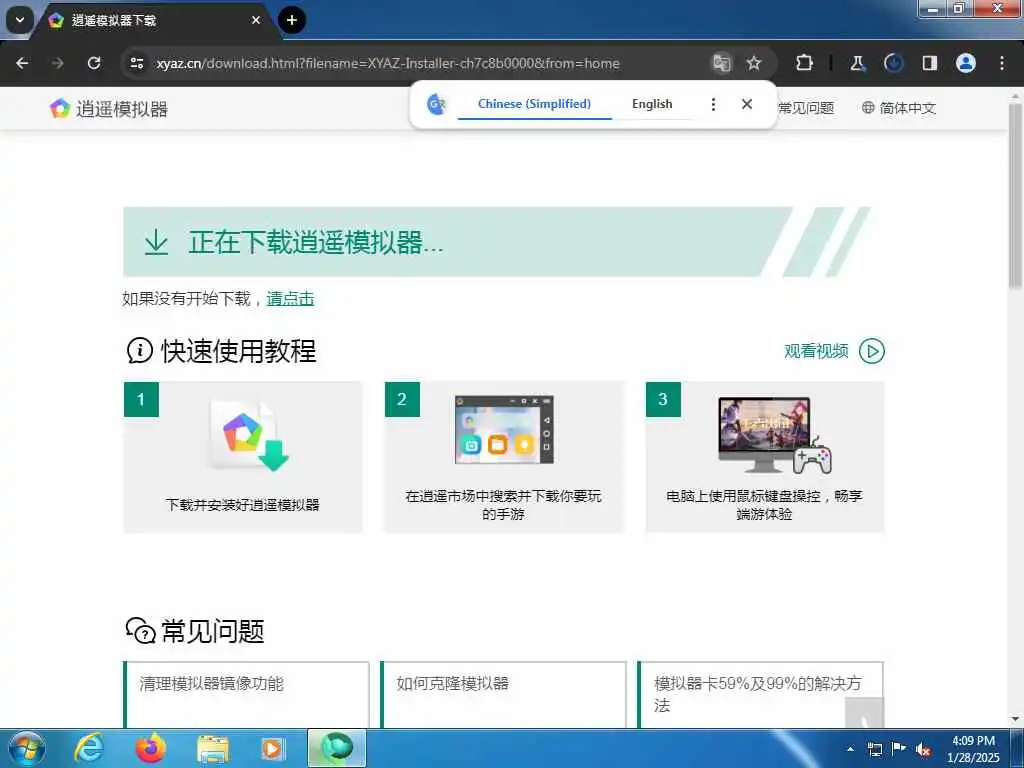
Task: Click the page vertical scrollbar thumb
Action: [1016, 194]
